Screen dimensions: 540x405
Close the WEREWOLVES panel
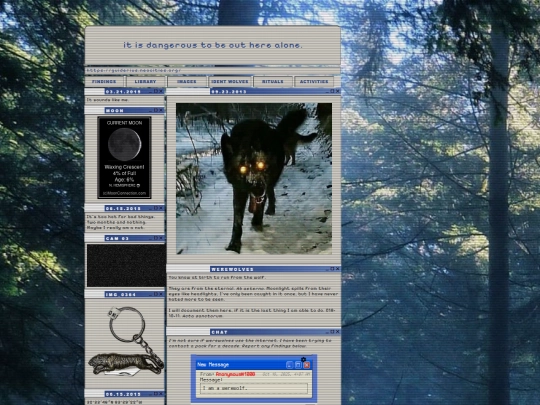tap(338, 269)
